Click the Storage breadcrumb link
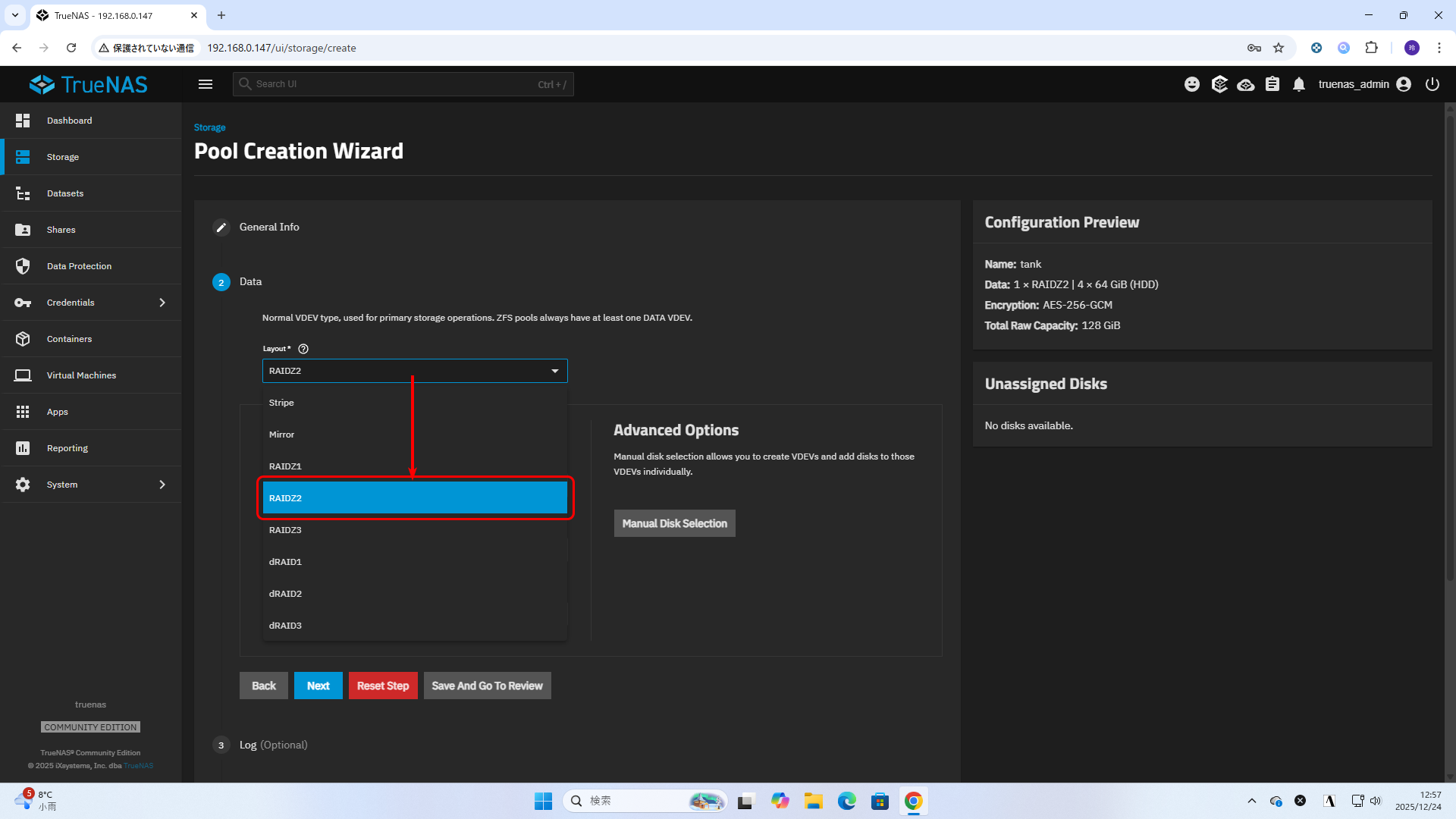 click(209, 127)
